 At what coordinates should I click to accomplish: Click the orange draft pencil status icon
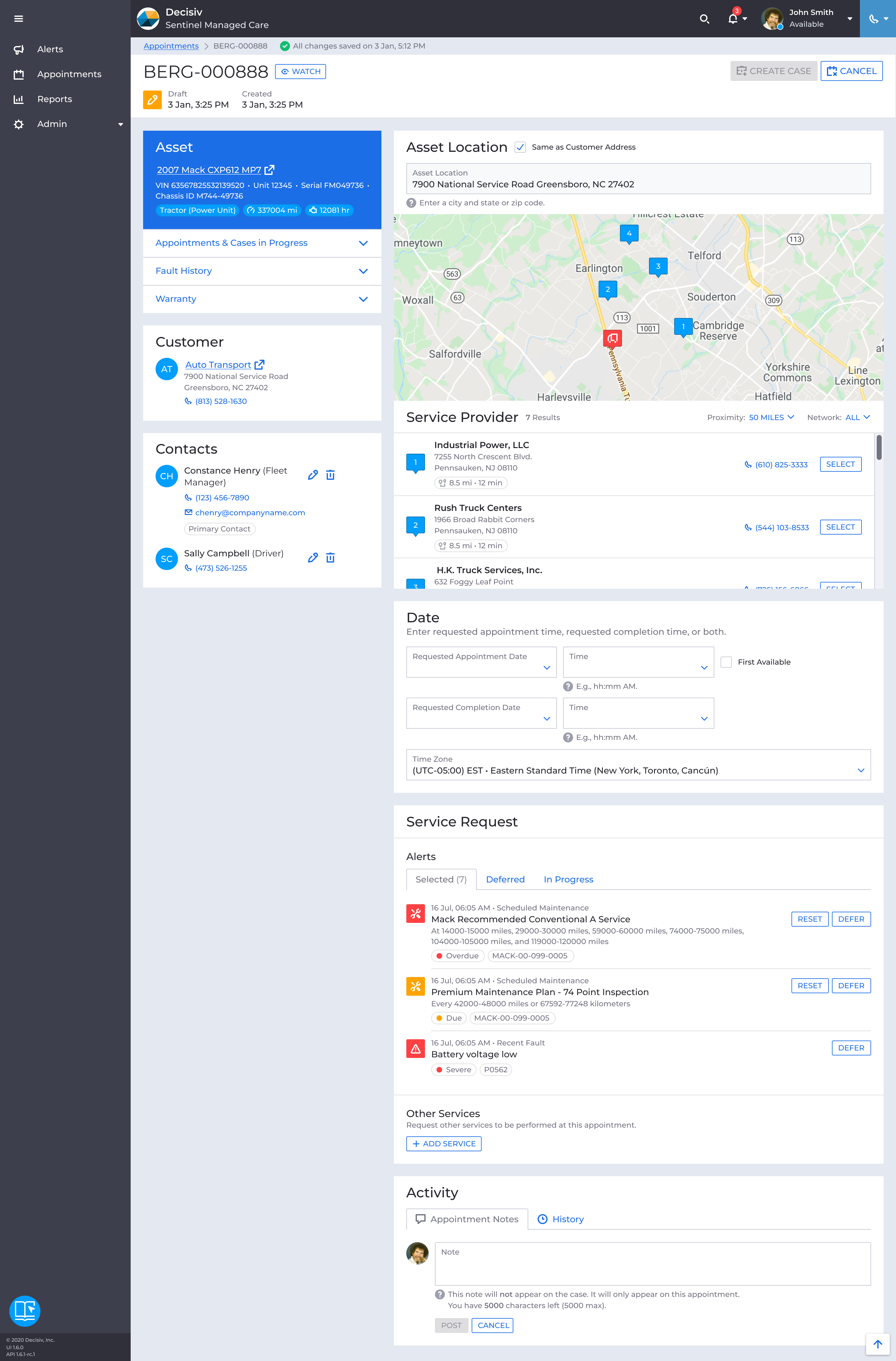click(152, 100)
